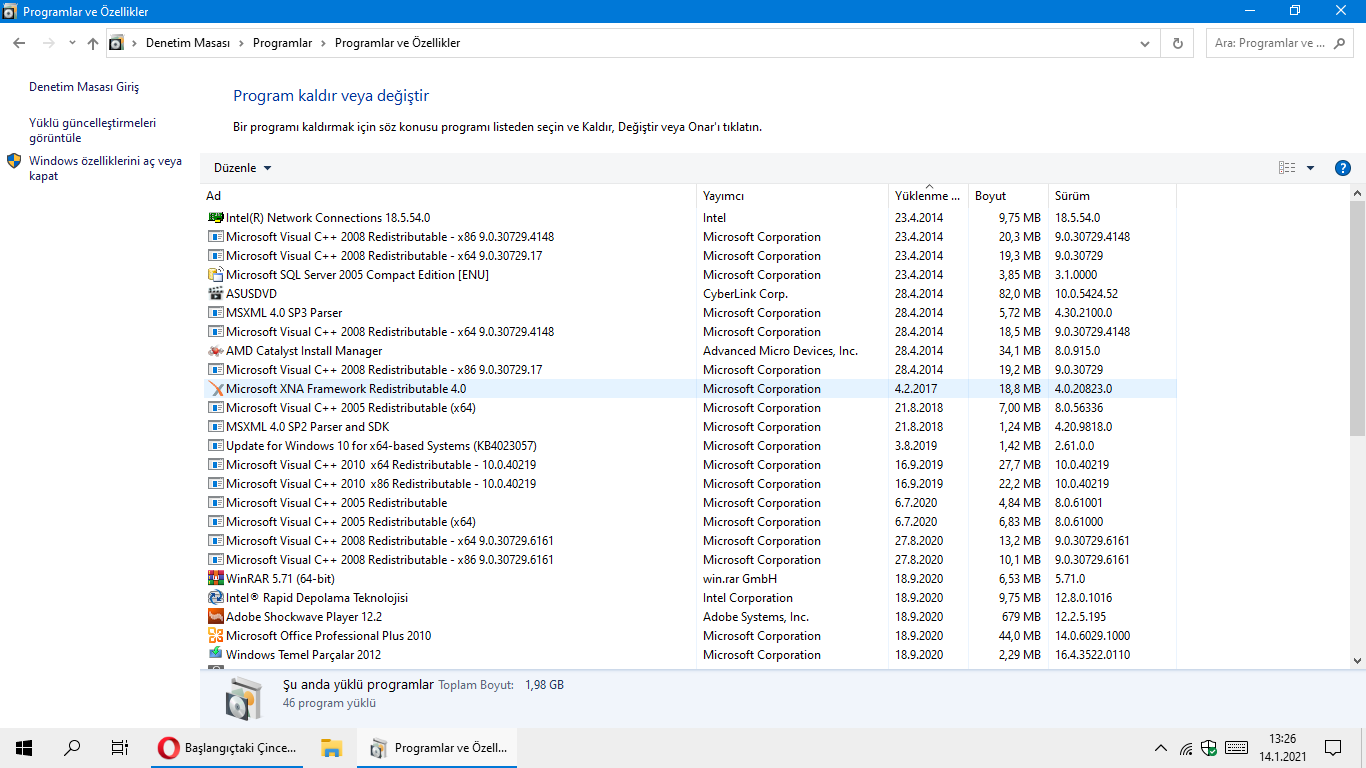Click the CyberLink Corp. publisher cell
This screenshot has width=1366, height=768.
coord(745,293)
